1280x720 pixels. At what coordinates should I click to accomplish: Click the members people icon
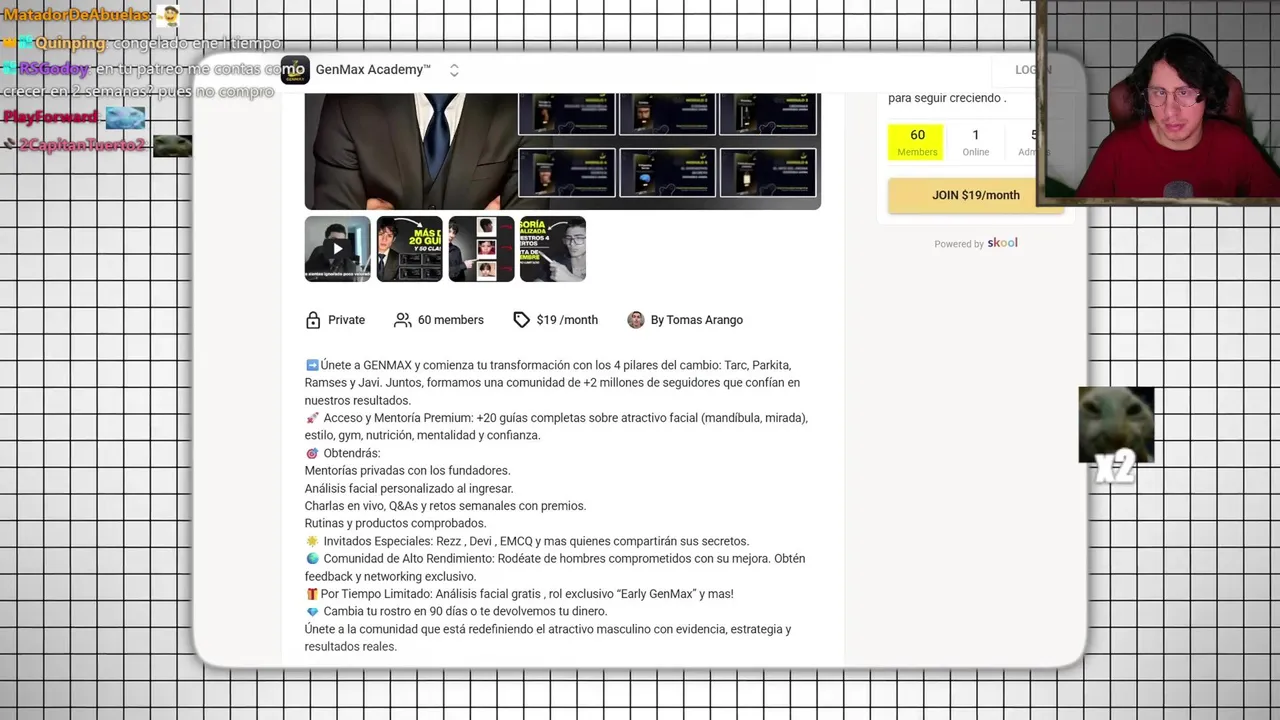402,320
